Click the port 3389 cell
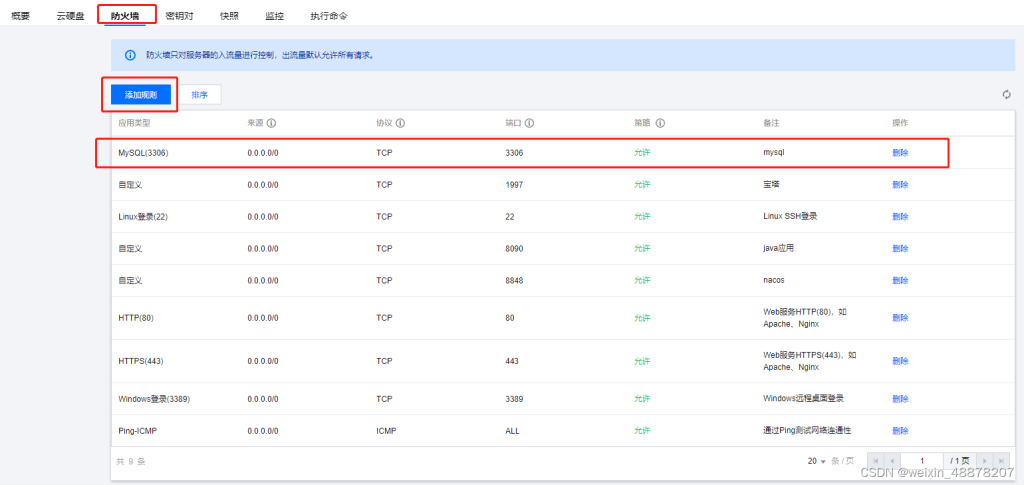The width and height of the screenshot is (1024, 485). tap(514, 399)
